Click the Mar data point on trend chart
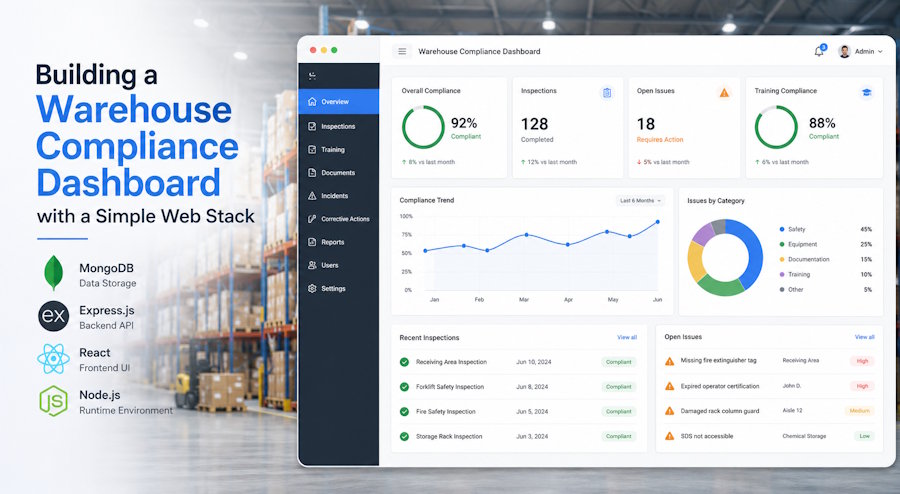 click(x=526, y=235)
